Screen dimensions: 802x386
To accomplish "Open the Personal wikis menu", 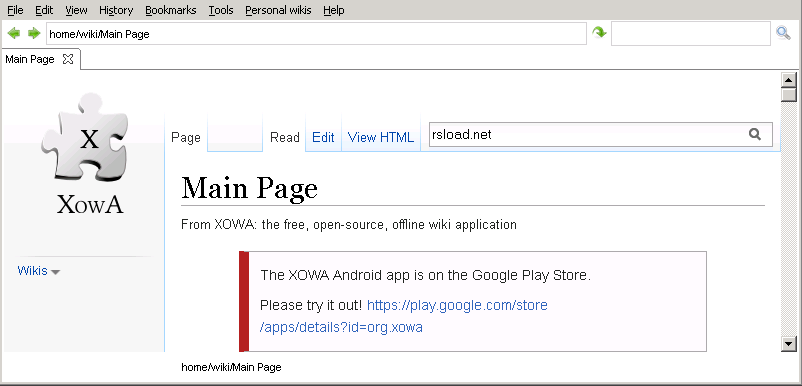I will 278,10.
